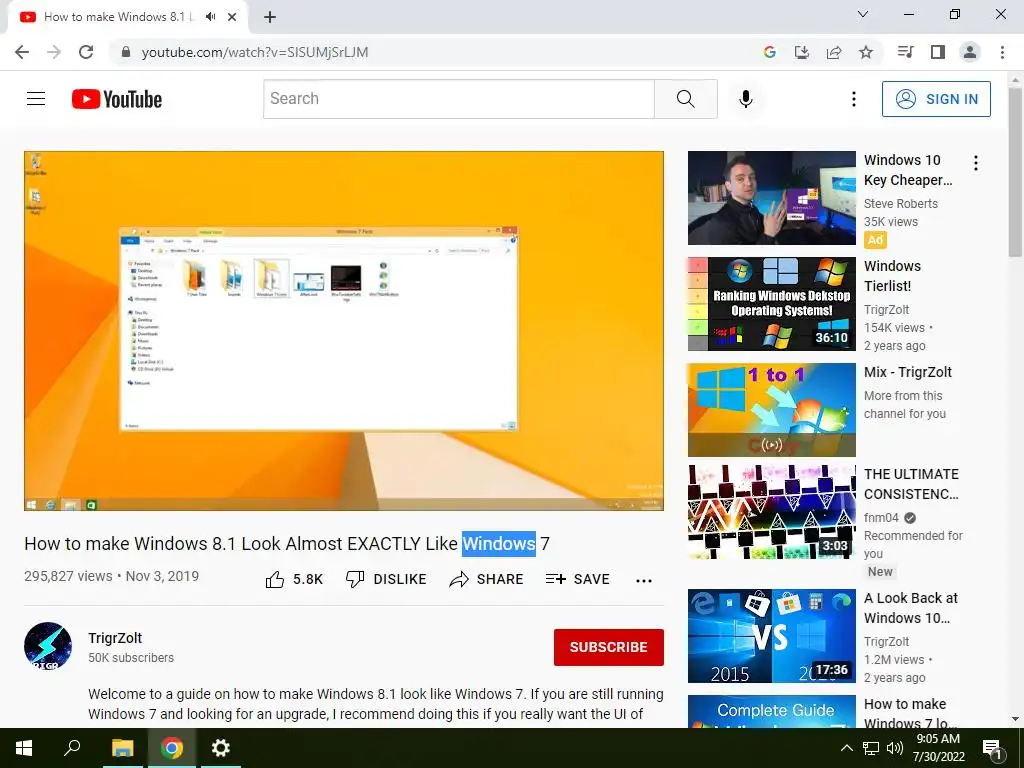Click the page vertical scrollbar
This screenshot has width=1024, height=768.
click(x=1015, y=173)
